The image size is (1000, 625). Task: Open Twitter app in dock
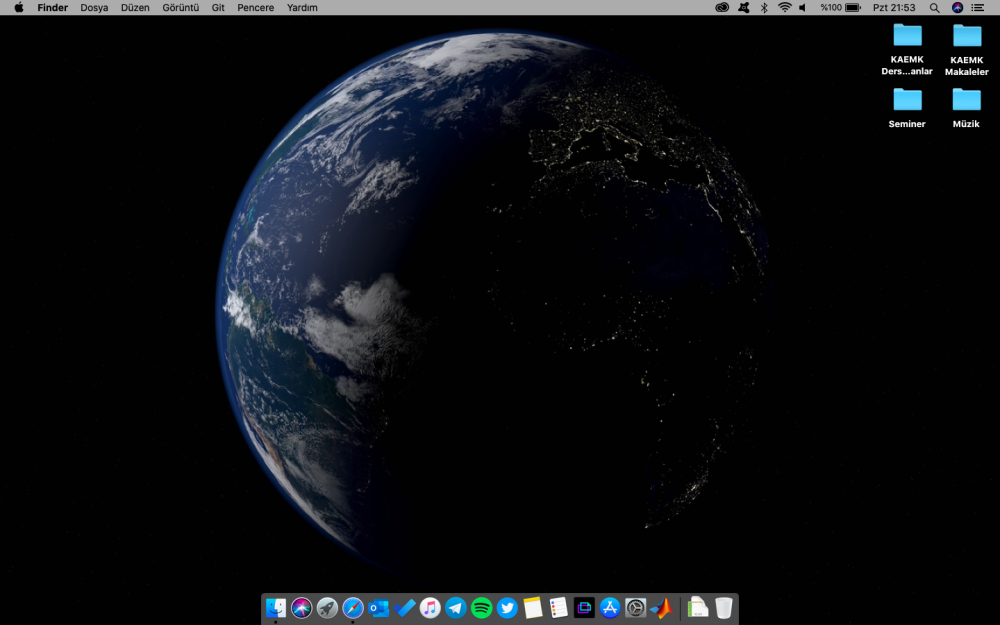(507, 607)
